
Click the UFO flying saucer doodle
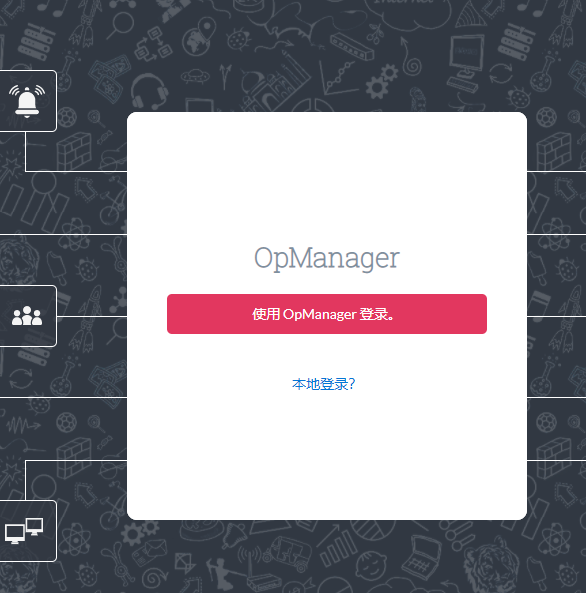pos(195,77)
